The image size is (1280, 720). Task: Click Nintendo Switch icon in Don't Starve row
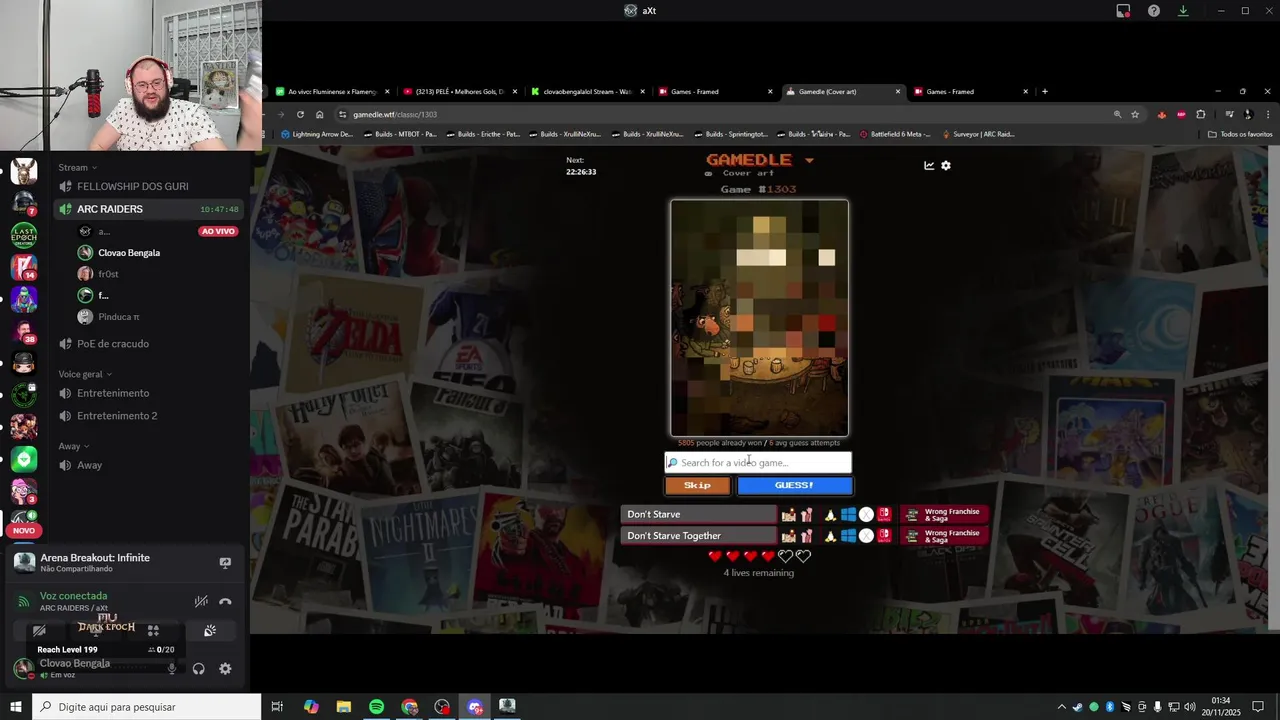(884, 514)
